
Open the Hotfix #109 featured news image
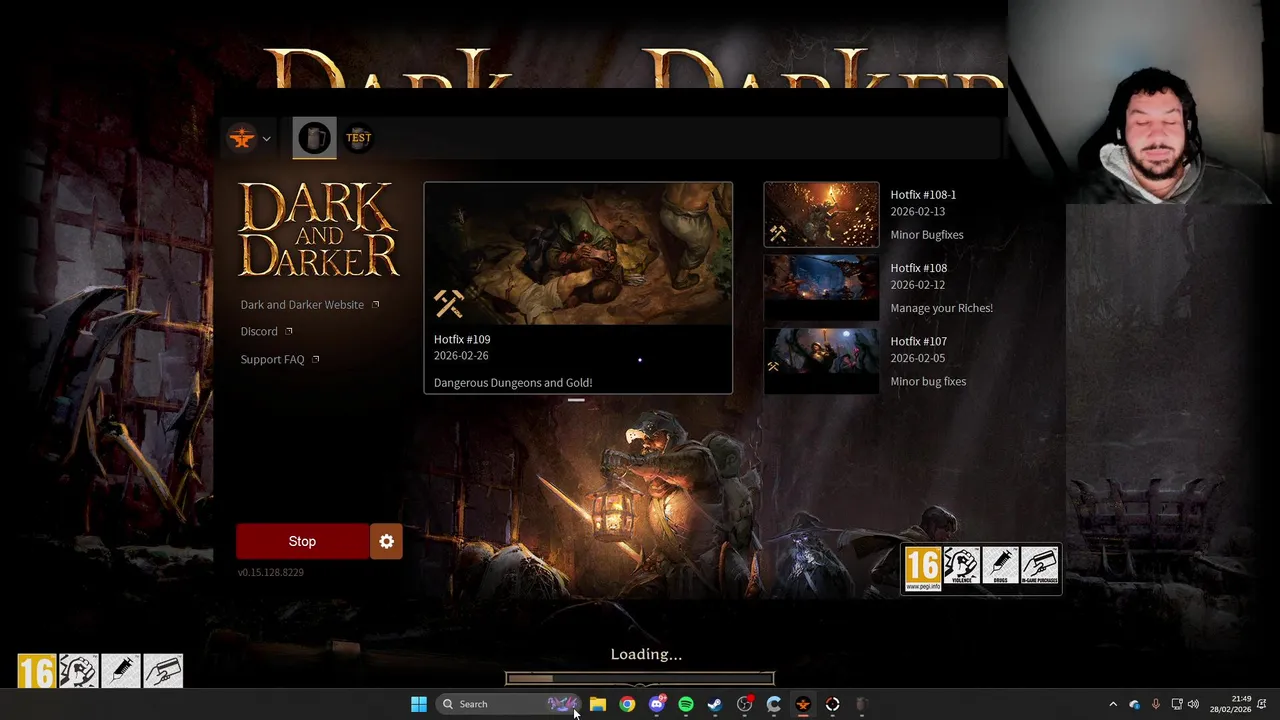pos(578,254)
